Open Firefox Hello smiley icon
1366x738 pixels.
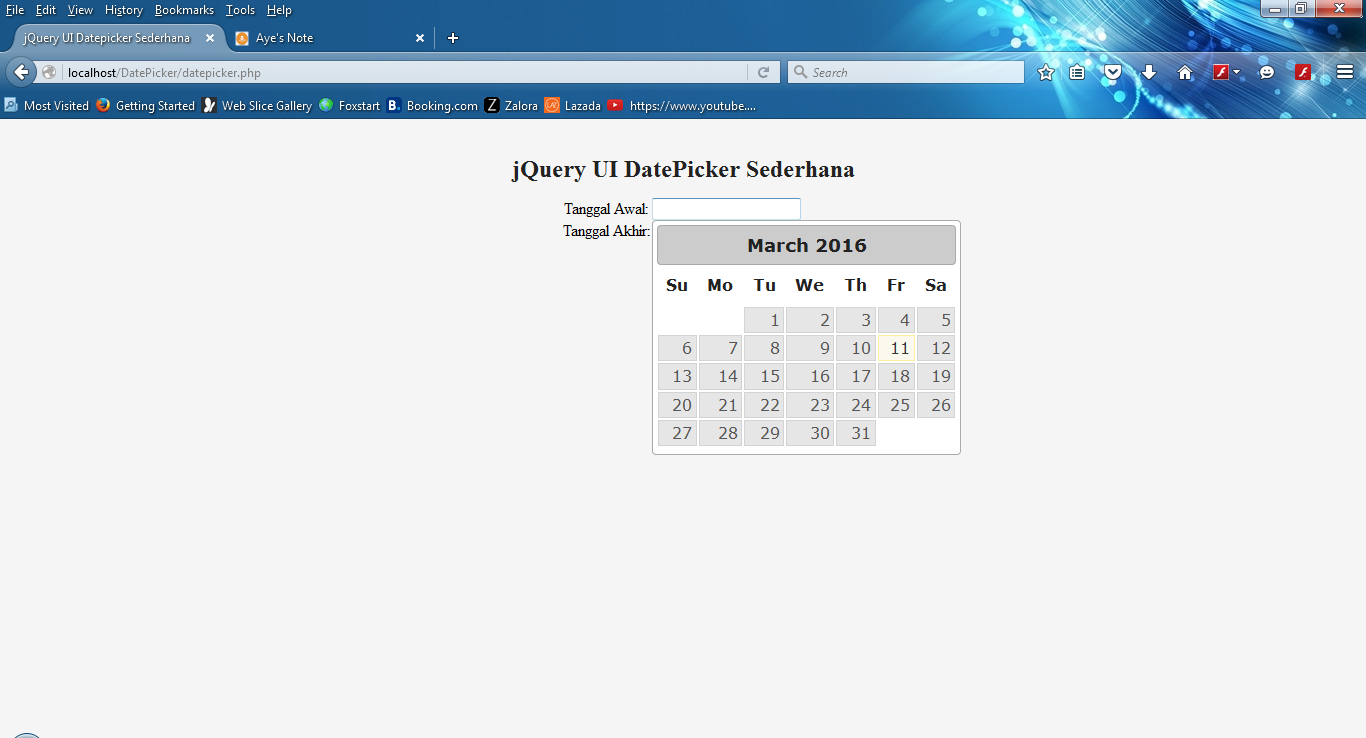click(x=1266, y=71)
